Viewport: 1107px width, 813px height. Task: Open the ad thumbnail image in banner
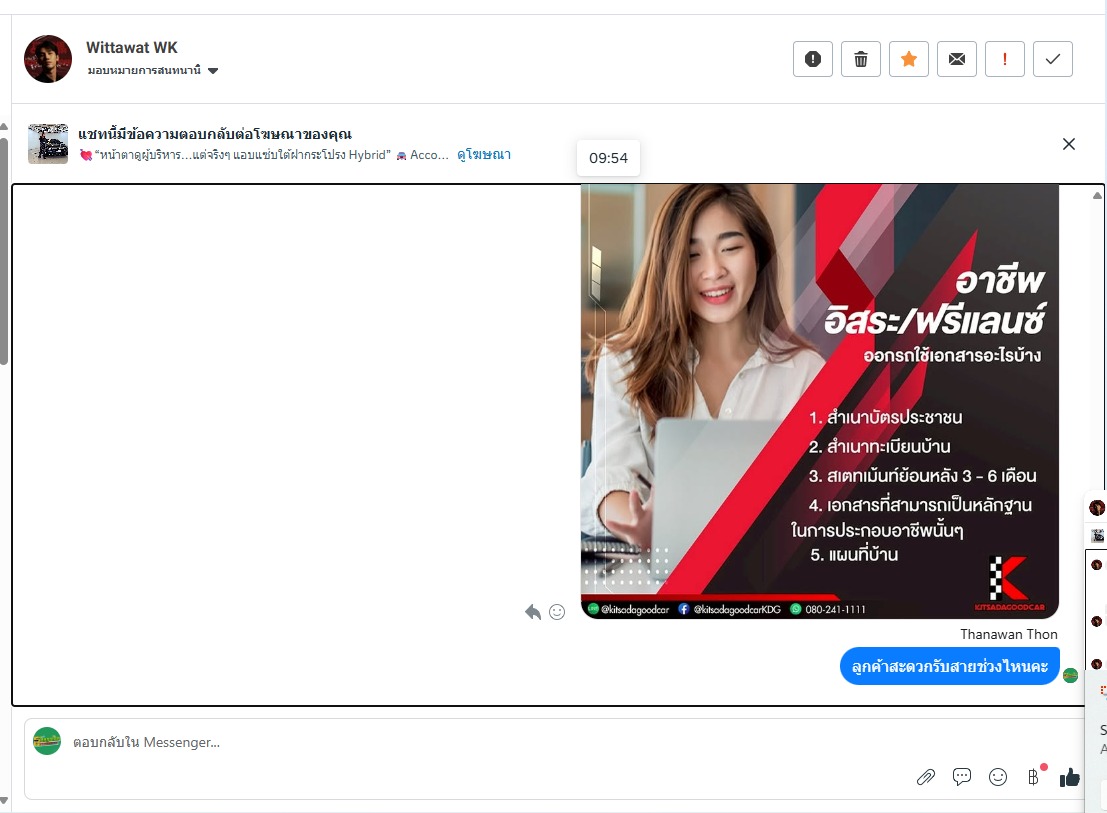click(x=48, y=143)
